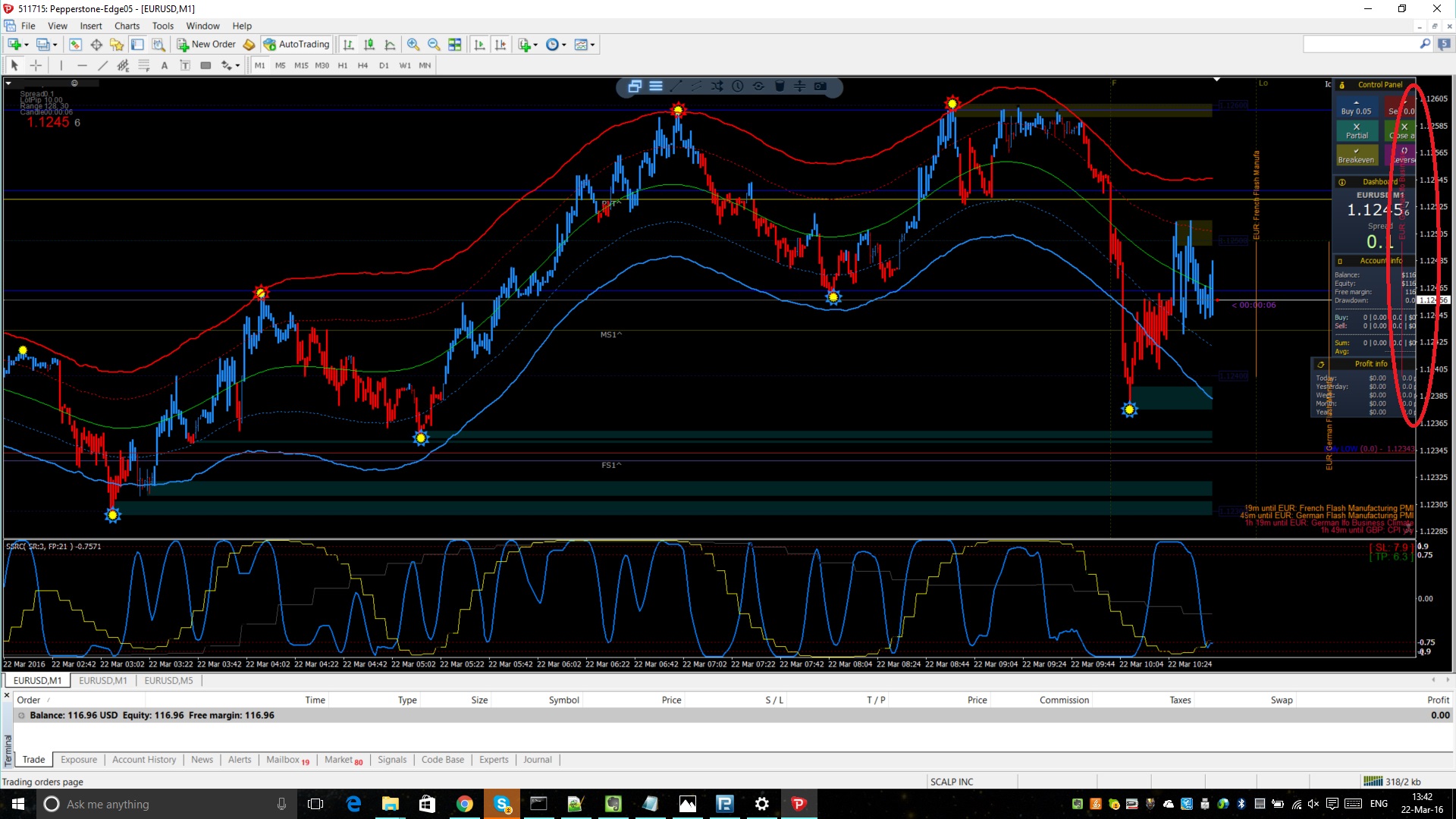Select the trendline drawing tool
Image resolution: width=1456 pixels, height=819 pixels.
(x=103, y=66)
